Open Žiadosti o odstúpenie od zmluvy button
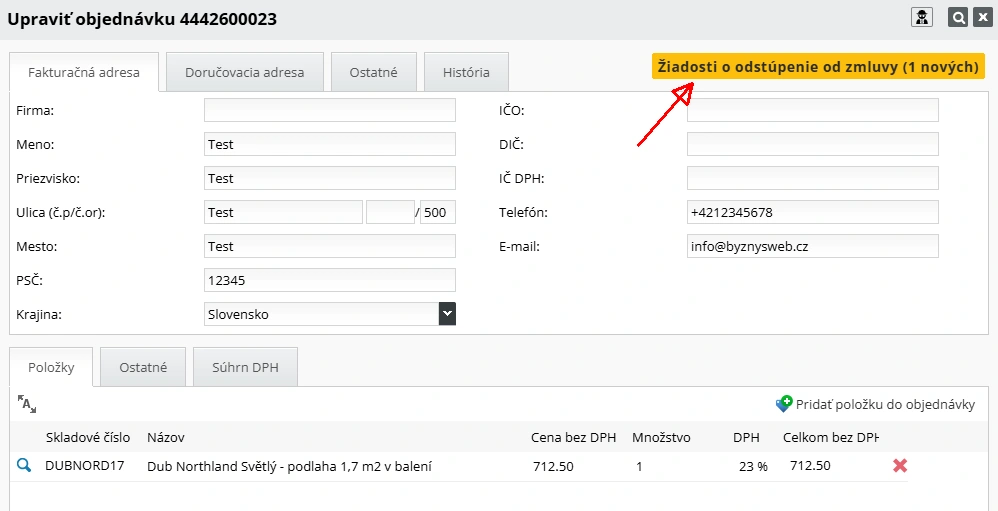The image size is (998, 511). coord(818,66)
